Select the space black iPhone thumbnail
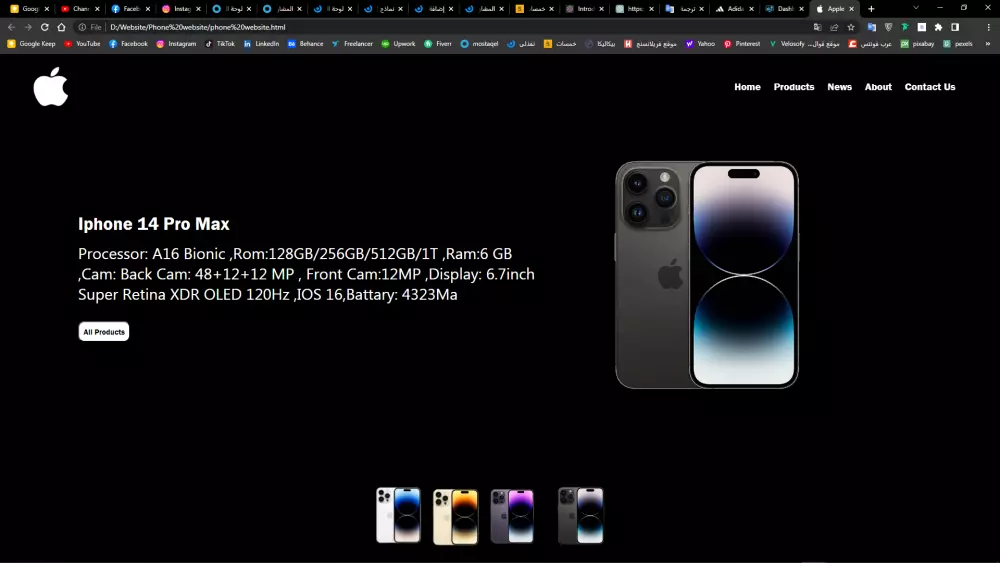Screen dimensions: 1000x563 pyautogui.click(x=580, y=515)
